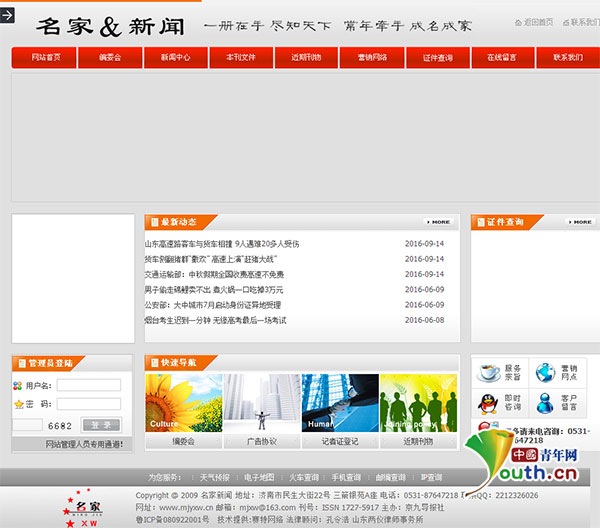Screen dimensions: 600x528
Task: Open the 在线留言 menu item
Action: (x=502, y=58)
